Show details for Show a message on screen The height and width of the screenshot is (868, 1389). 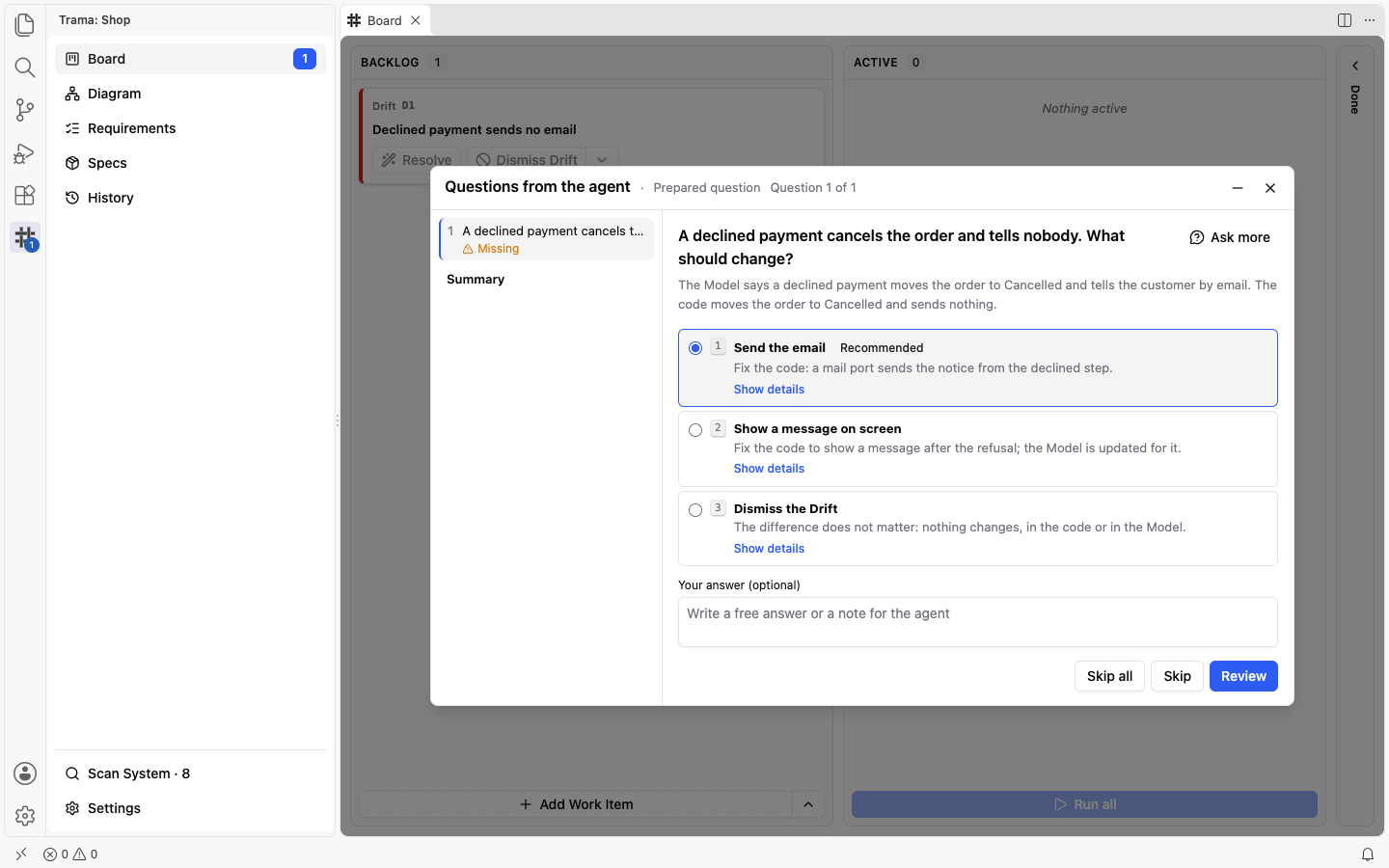[x=769, y=469]
